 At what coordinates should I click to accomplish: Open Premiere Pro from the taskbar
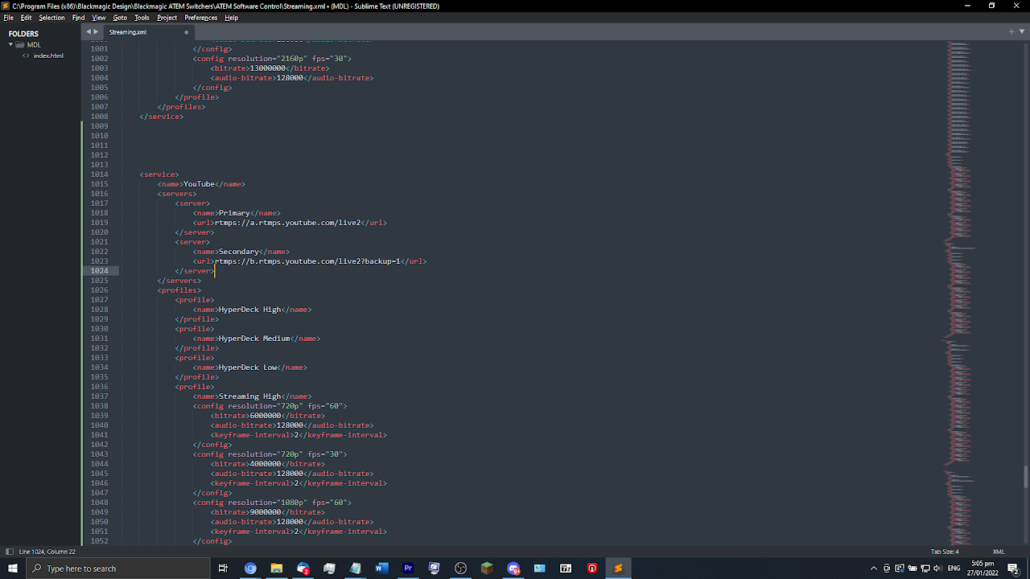pos(408,568)
